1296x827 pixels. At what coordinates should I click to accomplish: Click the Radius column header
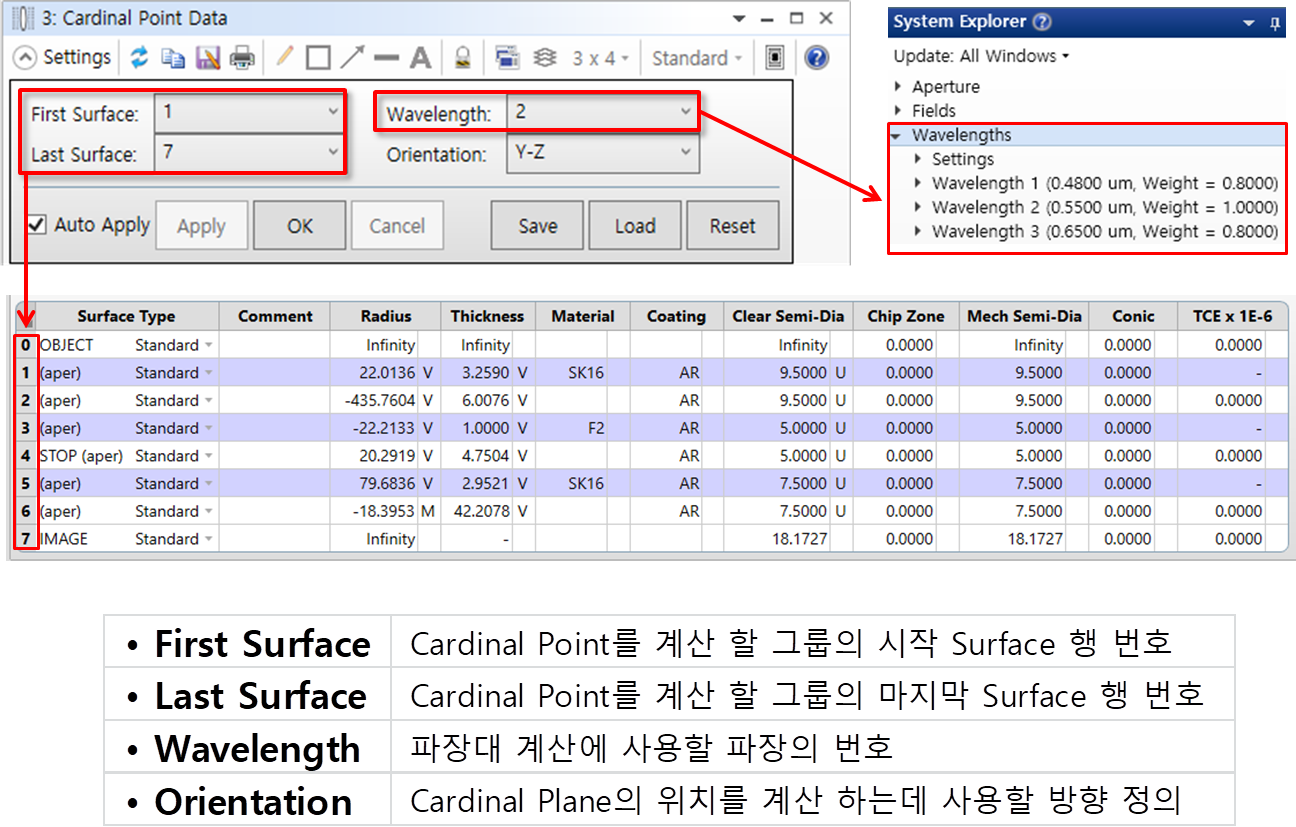(386, 316)
